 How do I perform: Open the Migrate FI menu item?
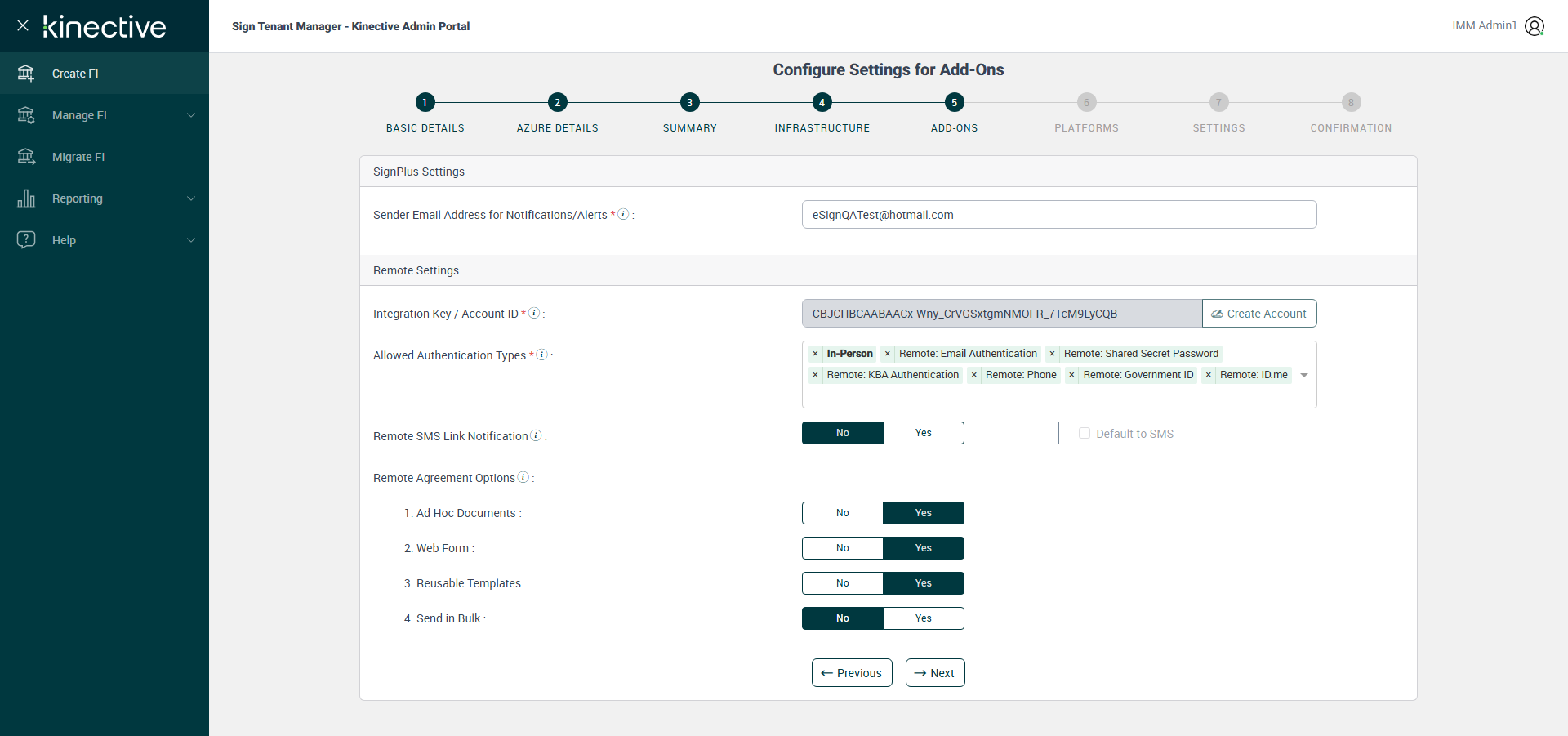tap(105, 157)
